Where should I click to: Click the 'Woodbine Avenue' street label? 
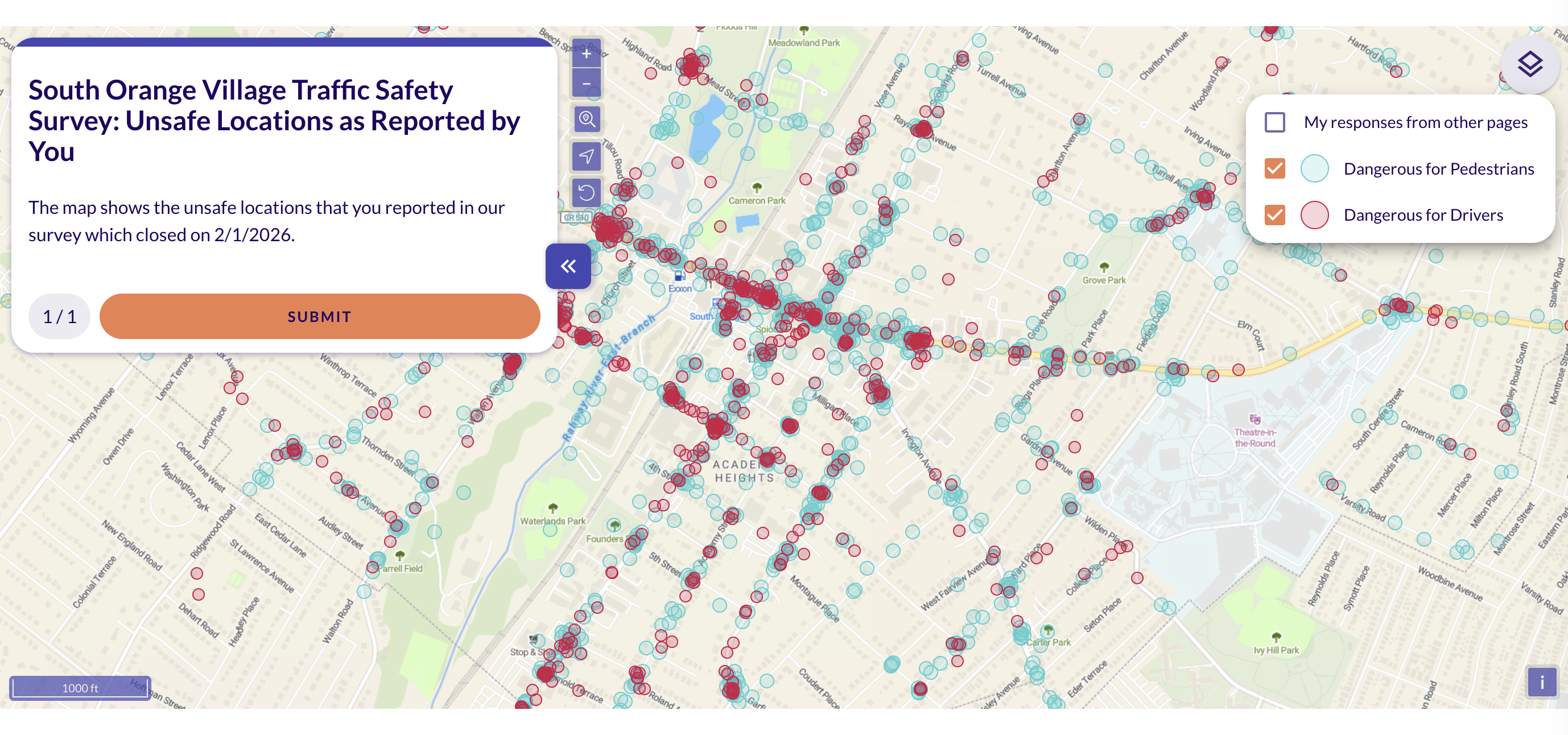(1450, 584)
